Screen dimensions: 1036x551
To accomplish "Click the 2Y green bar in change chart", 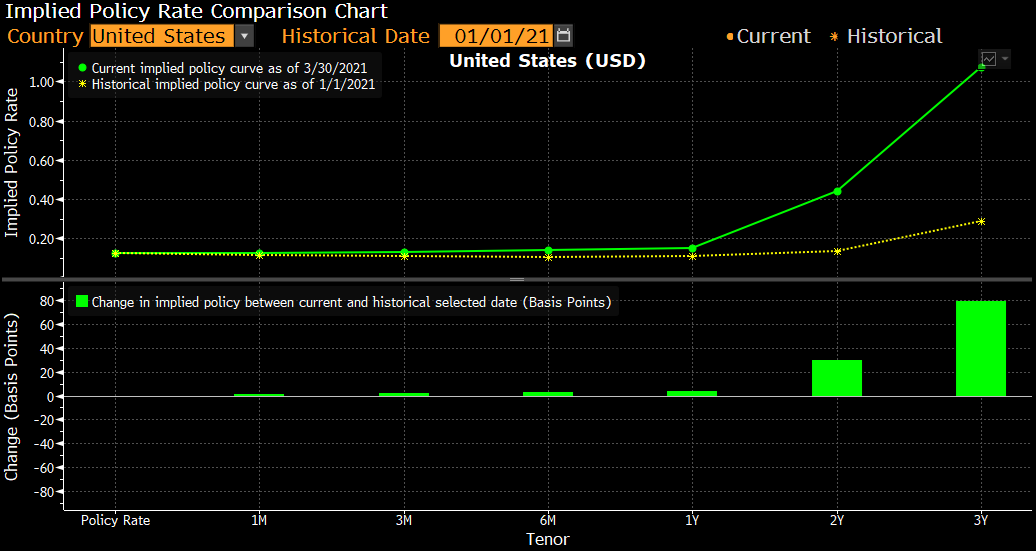I will 836,378.
